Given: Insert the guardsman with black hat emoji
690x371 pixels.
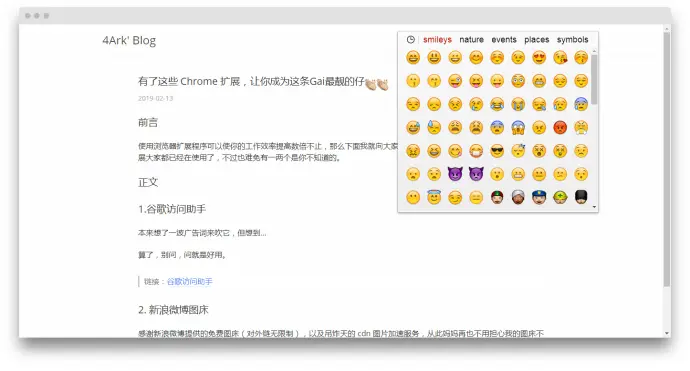Looking at the screenshot, I should point(581,197).
